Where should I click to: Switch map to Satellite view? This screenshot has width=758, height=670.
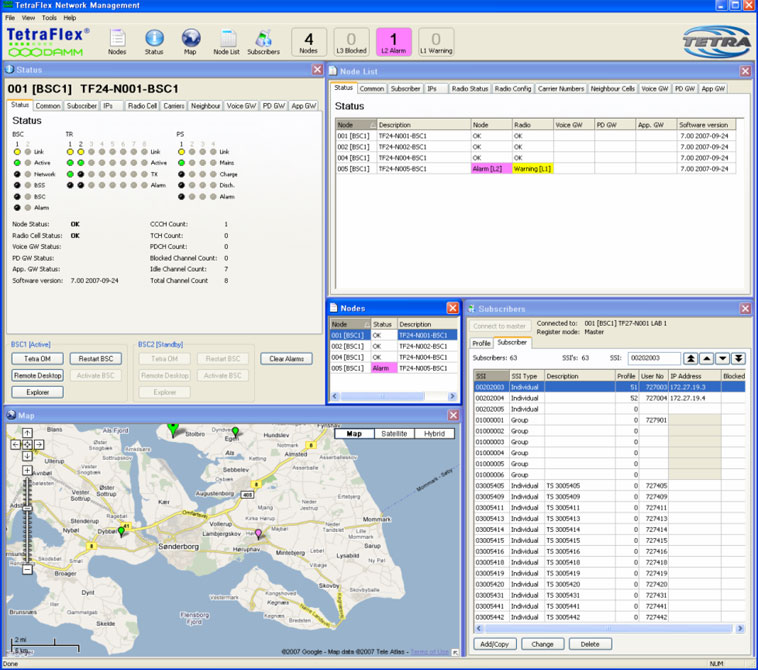tap(394, 434)
